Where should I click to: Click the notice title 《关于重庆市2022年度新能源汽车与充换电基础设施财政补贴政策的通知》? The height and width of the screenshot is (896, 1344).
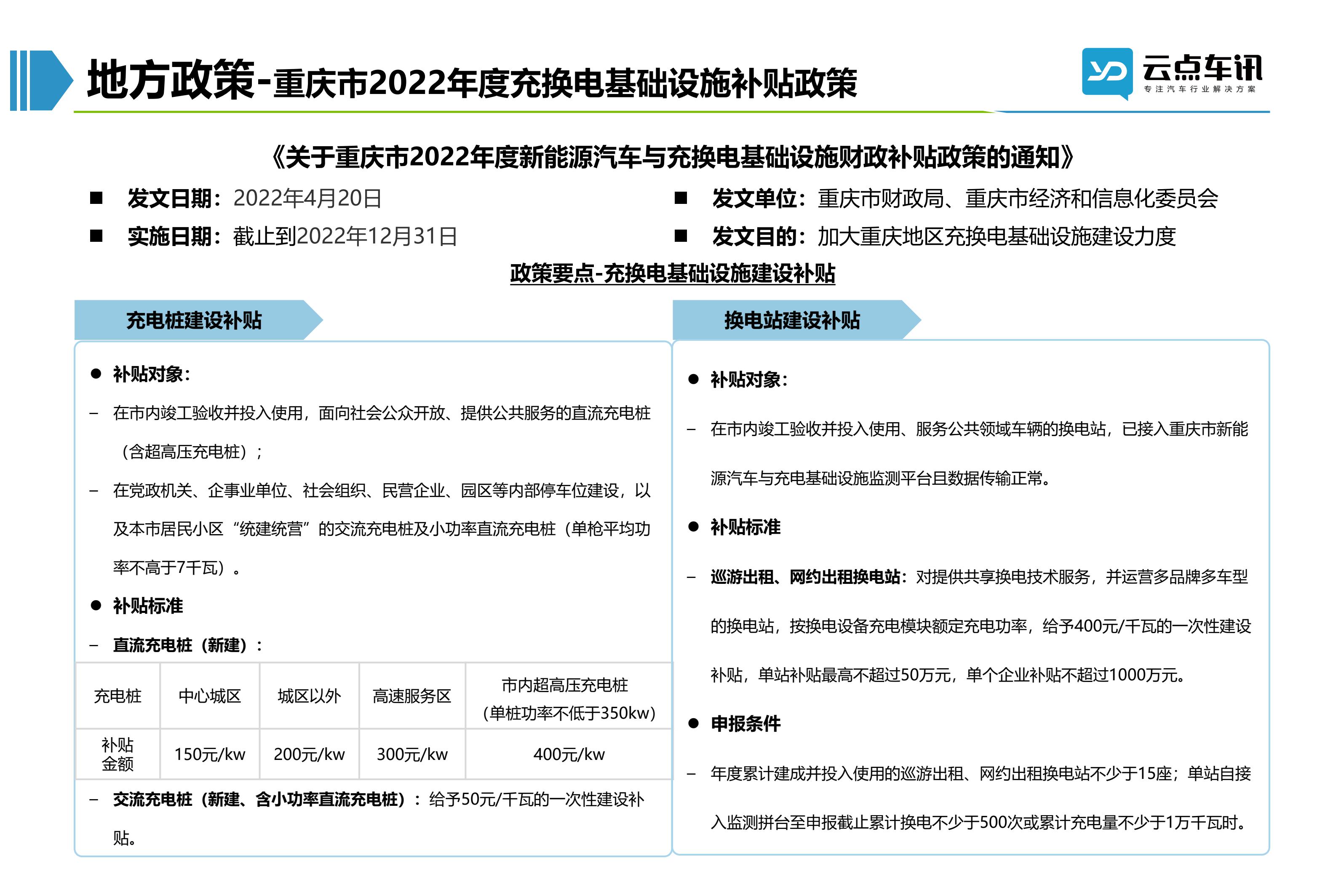[672, 157]
